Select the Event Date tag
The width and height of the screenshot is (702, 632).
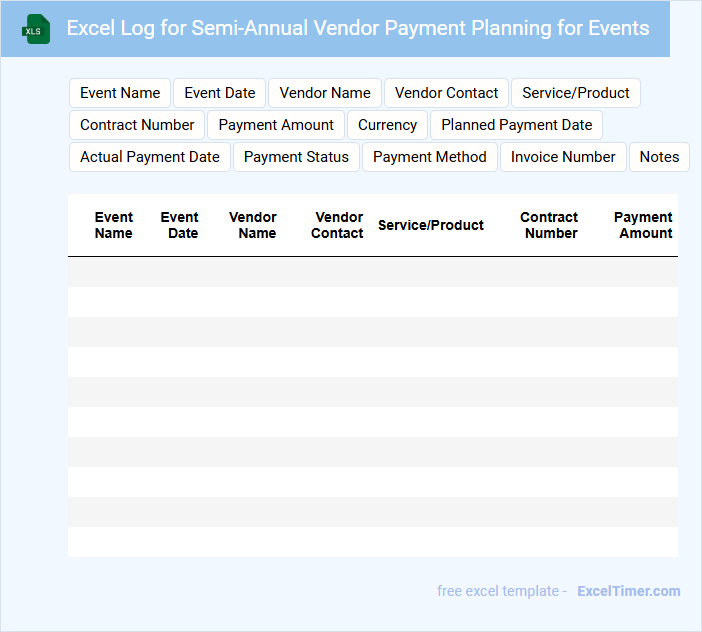click(x=220, y=93)
